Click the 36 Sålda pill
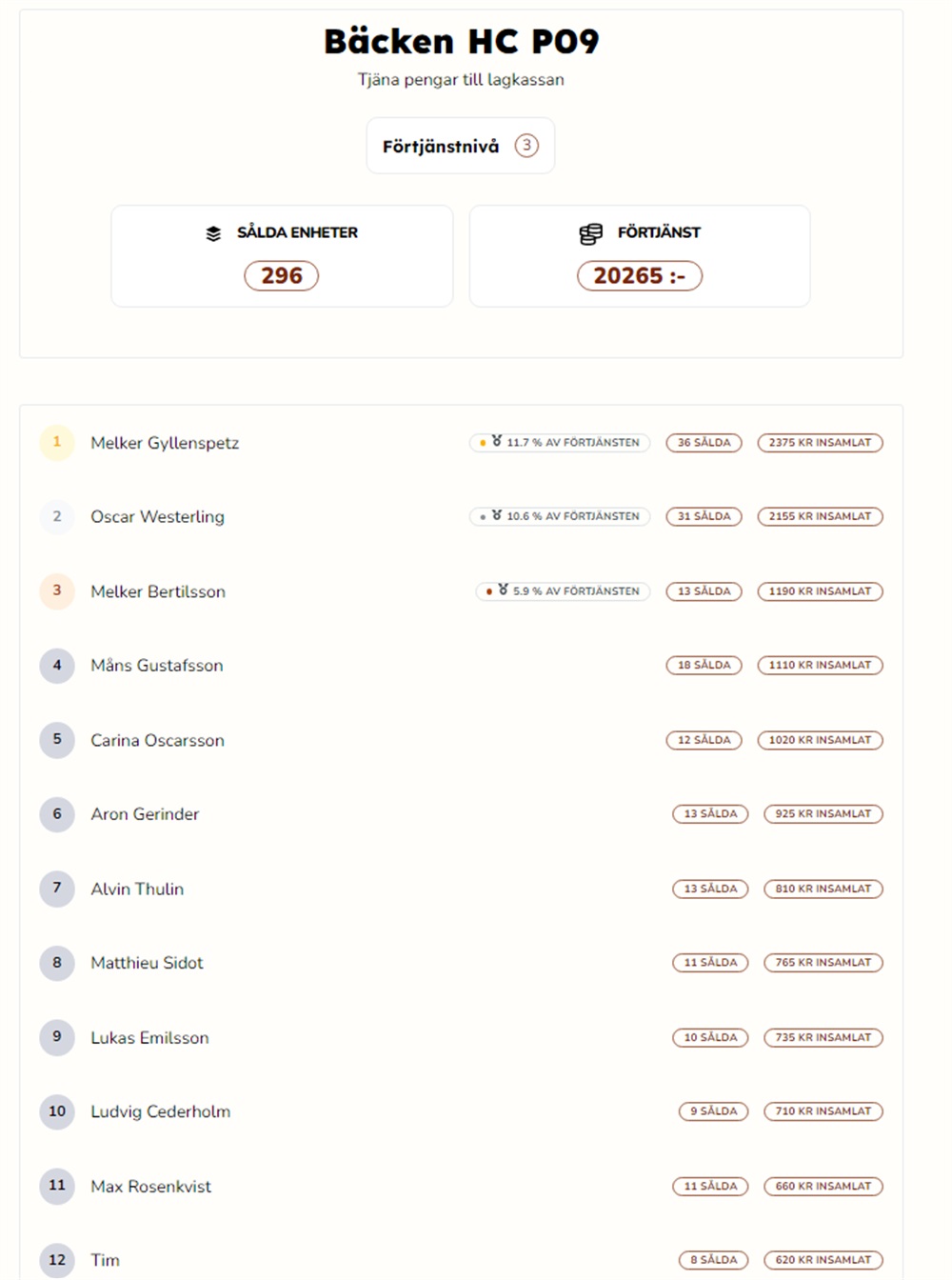The width and height of the screenshot is (952, 1280). [x=704, y=443]
